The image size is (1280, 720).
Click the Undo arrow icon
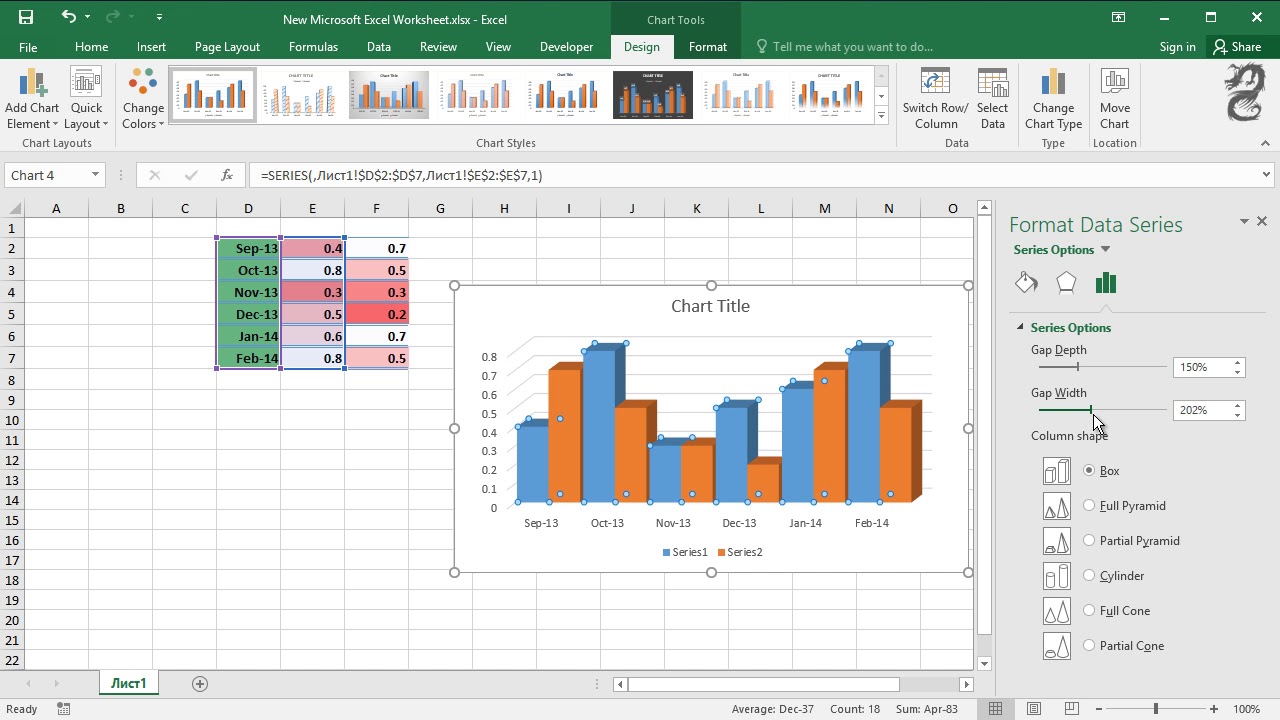tap(68, 17)
